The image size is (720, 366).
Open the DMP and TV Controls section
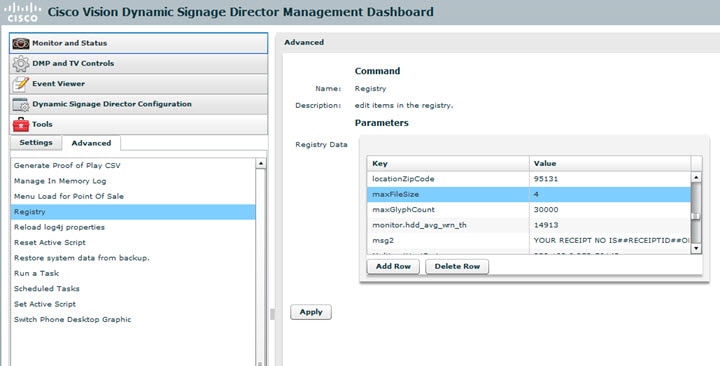click(x=138, y=63)
